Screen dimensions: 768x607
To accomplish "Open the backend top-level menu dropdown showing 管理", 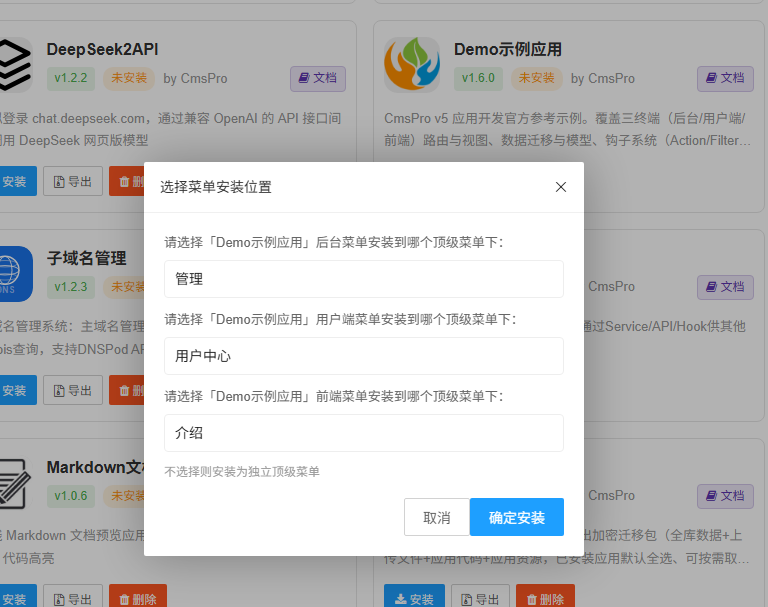I will pos(363,279).
